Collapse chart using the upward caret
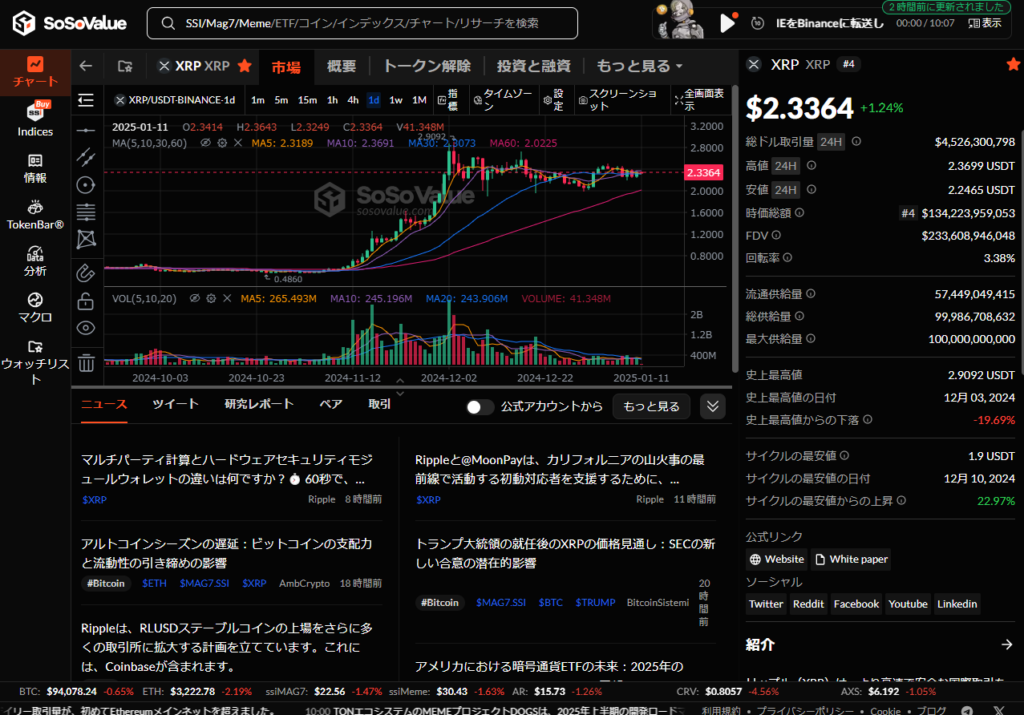This screenshot has width=1024, height=715. tap(400, 381)
